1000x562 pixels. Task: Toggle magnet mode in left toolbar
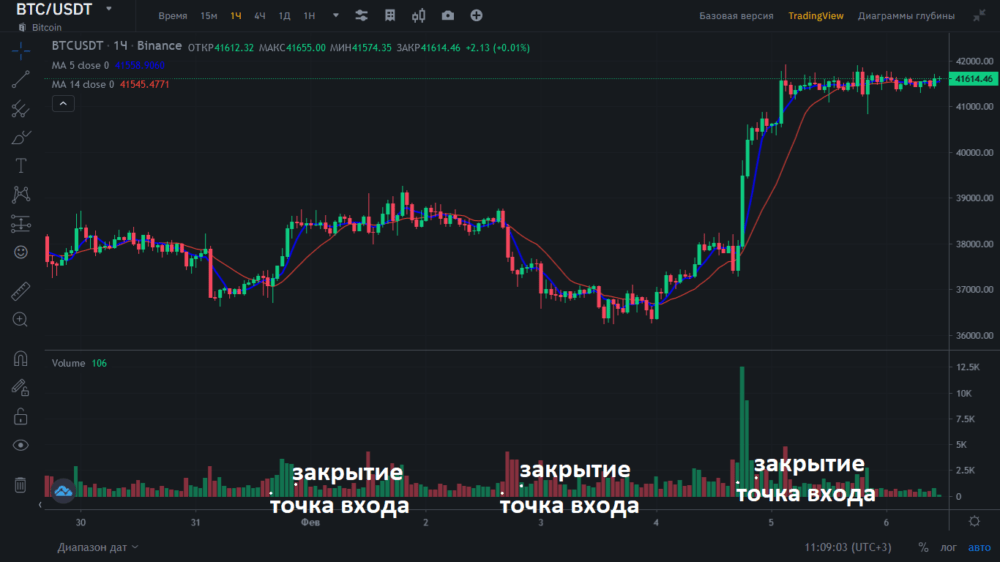[x=20, y=358]
